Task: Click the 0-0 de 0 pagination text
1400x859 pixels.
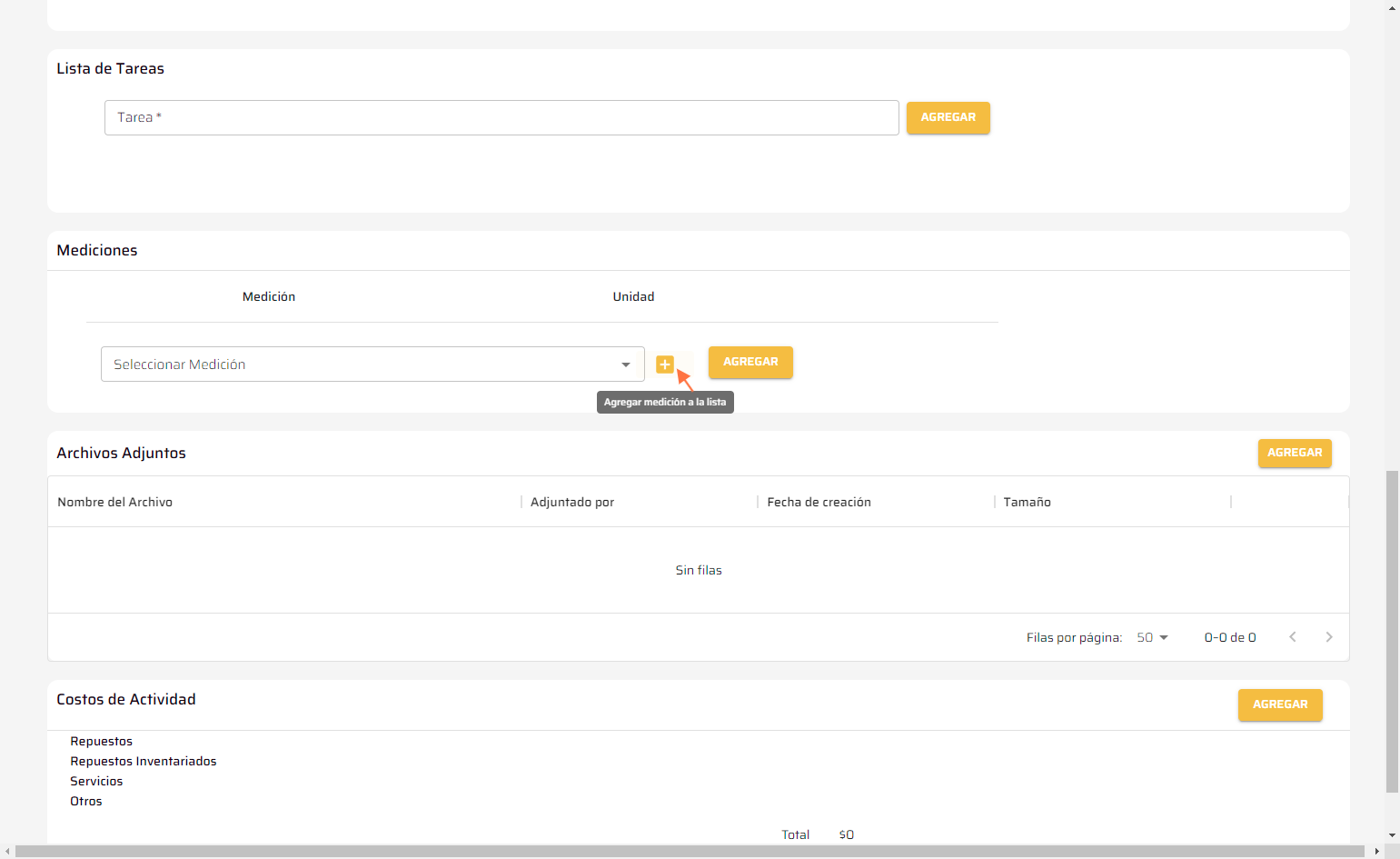Action: [1230, 637]
